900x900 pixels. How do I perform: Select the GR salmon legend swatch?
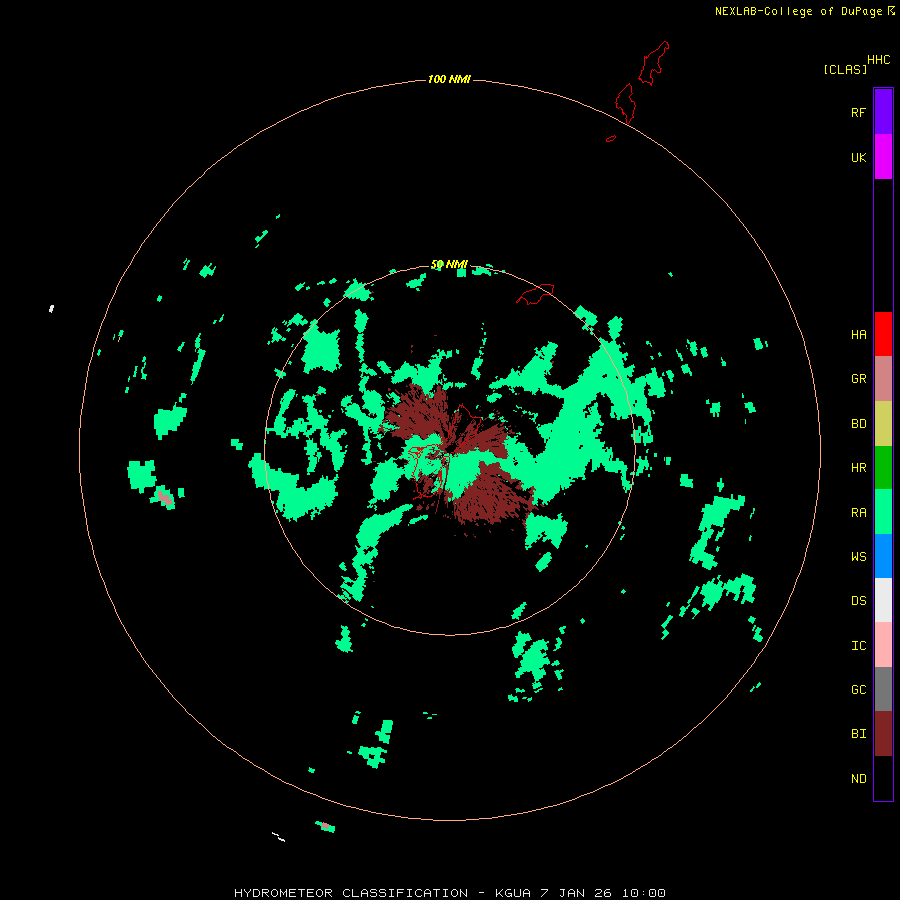coord(883,379)
